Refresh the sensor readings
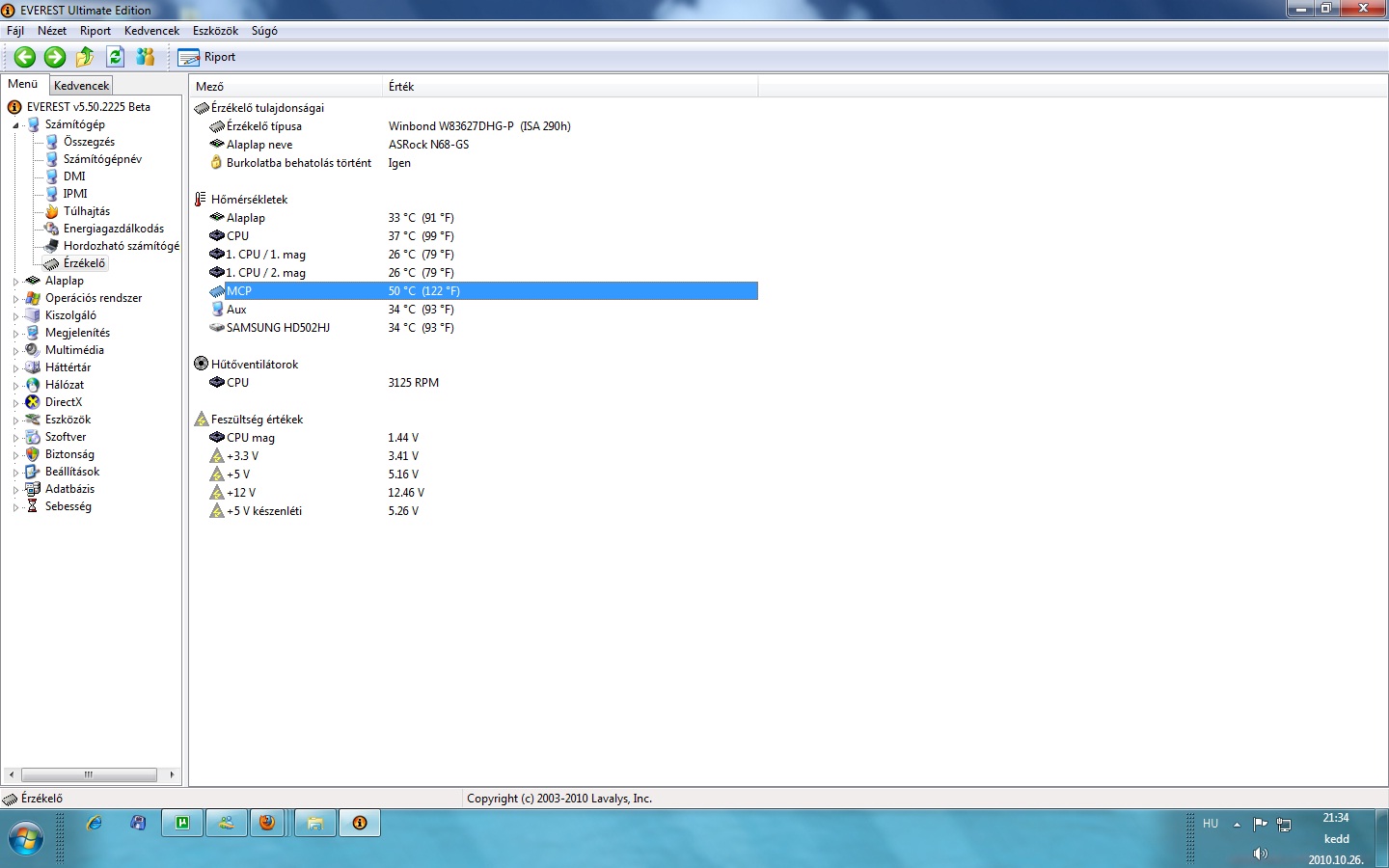The width and height of the screenshot is (1389, 868). click(115, 57)
